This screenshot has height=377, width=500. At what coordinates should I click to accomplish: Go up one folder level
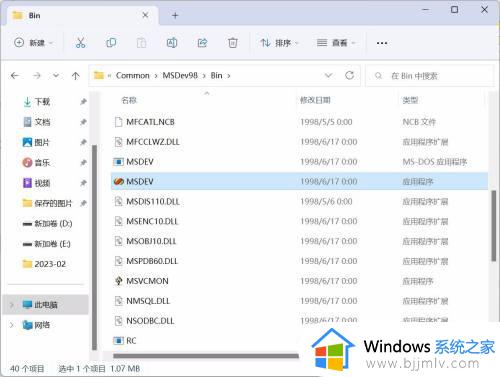point(76,76)
